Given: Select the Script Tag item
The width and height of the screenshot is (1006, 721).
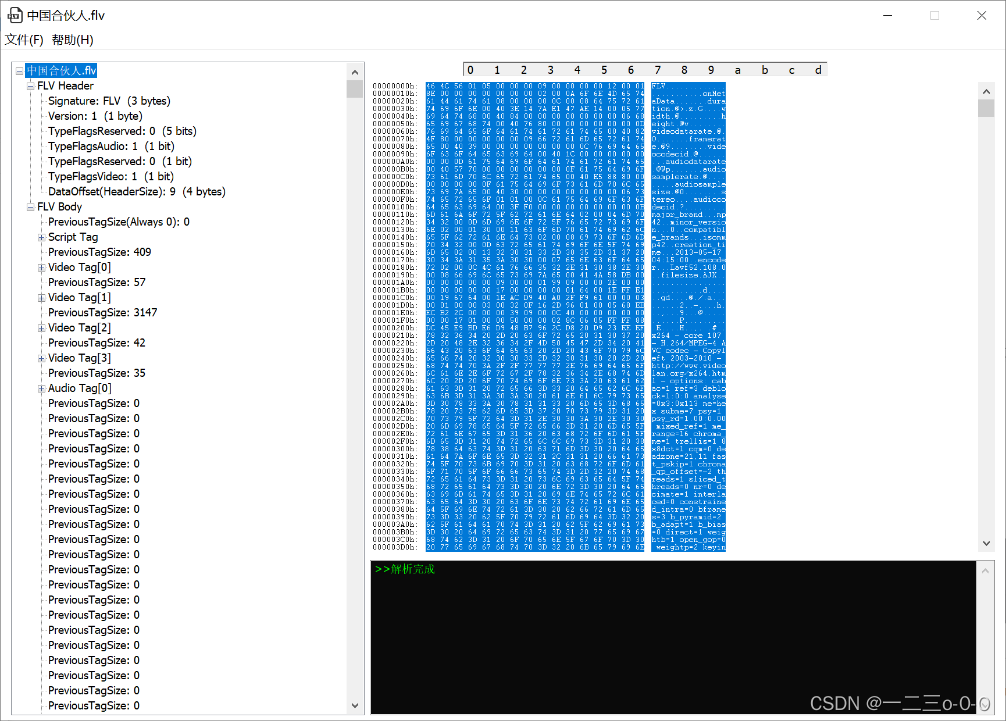Looking at the screenshot, I should click(x=73, y=237).
